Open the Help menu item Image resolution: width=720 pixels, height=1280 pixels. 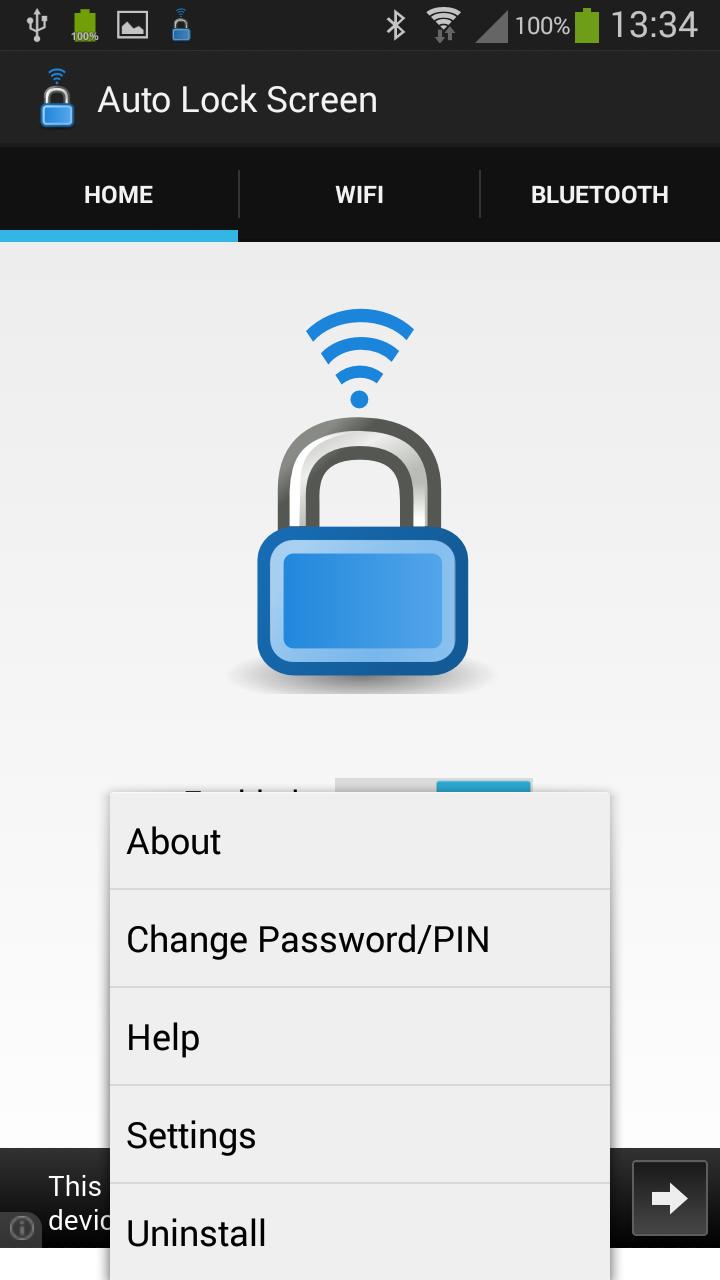360,1037
